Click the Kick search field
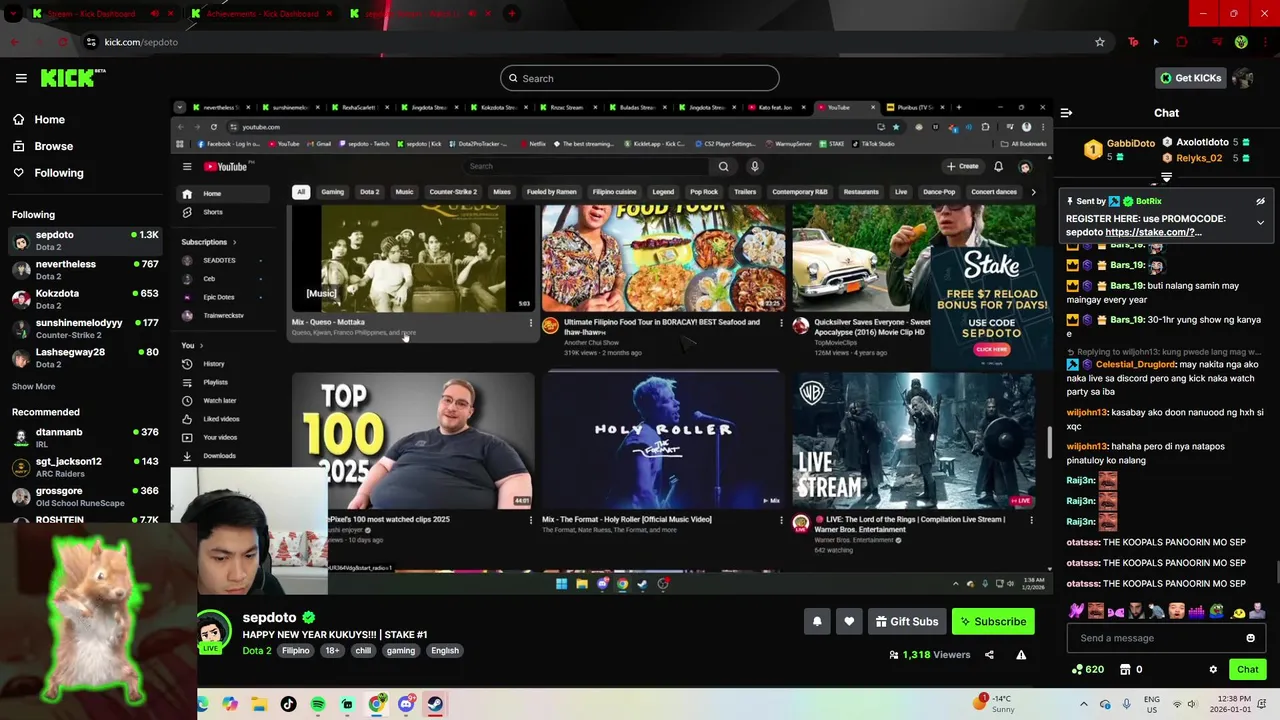Viewport: 1280px width, 720px height. 640,78
